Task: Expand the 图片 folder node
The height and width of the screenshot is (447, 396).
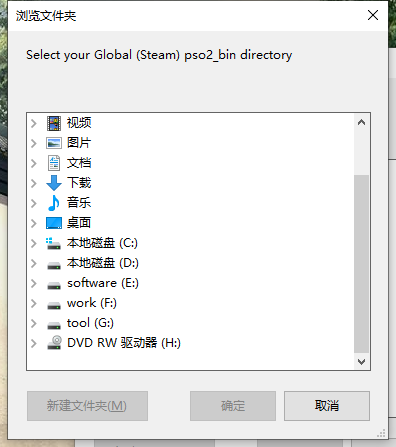Action: 34,143
